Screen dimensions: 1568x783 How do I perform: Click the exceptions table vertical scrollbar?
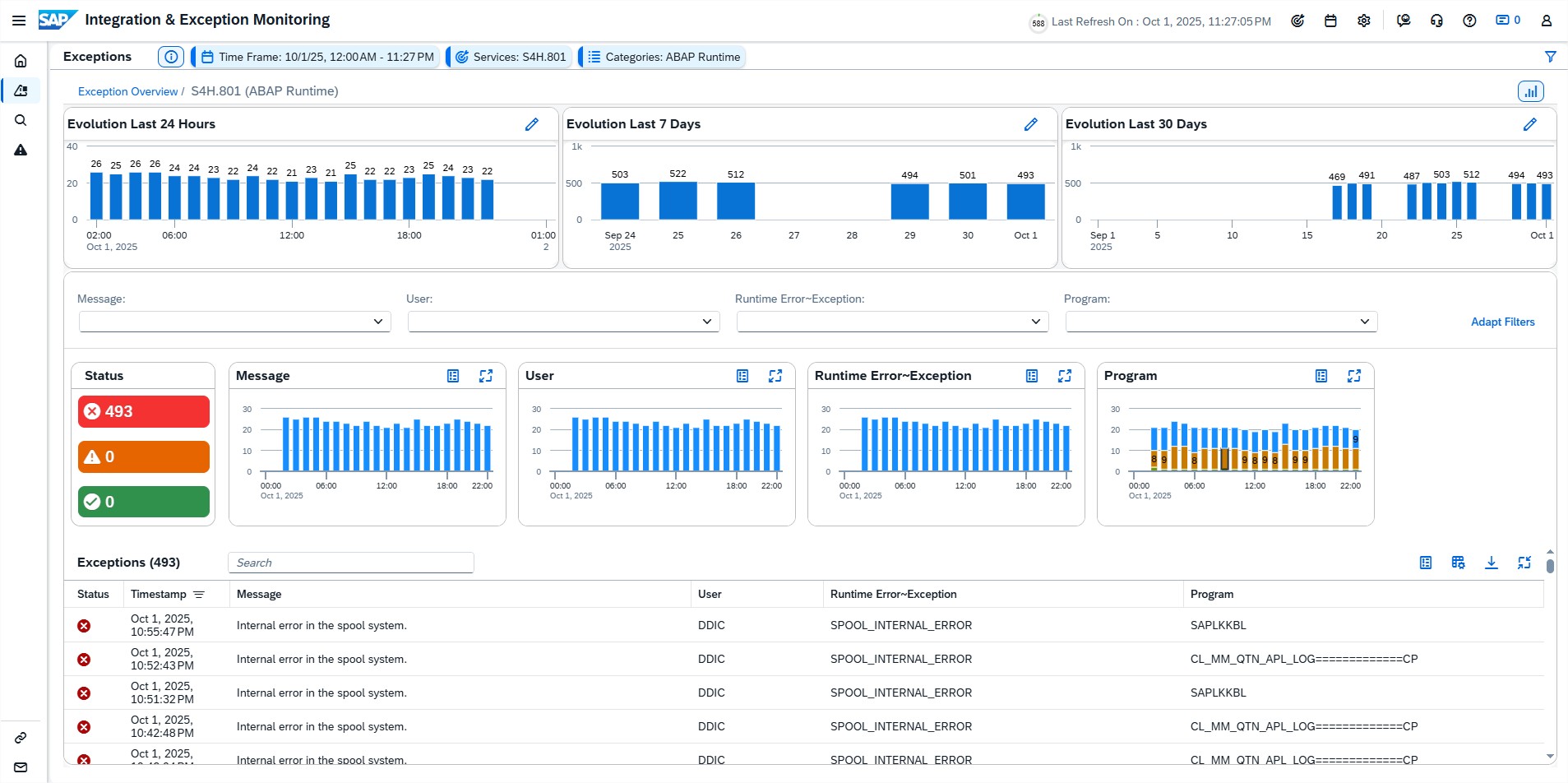(1550, 567)
